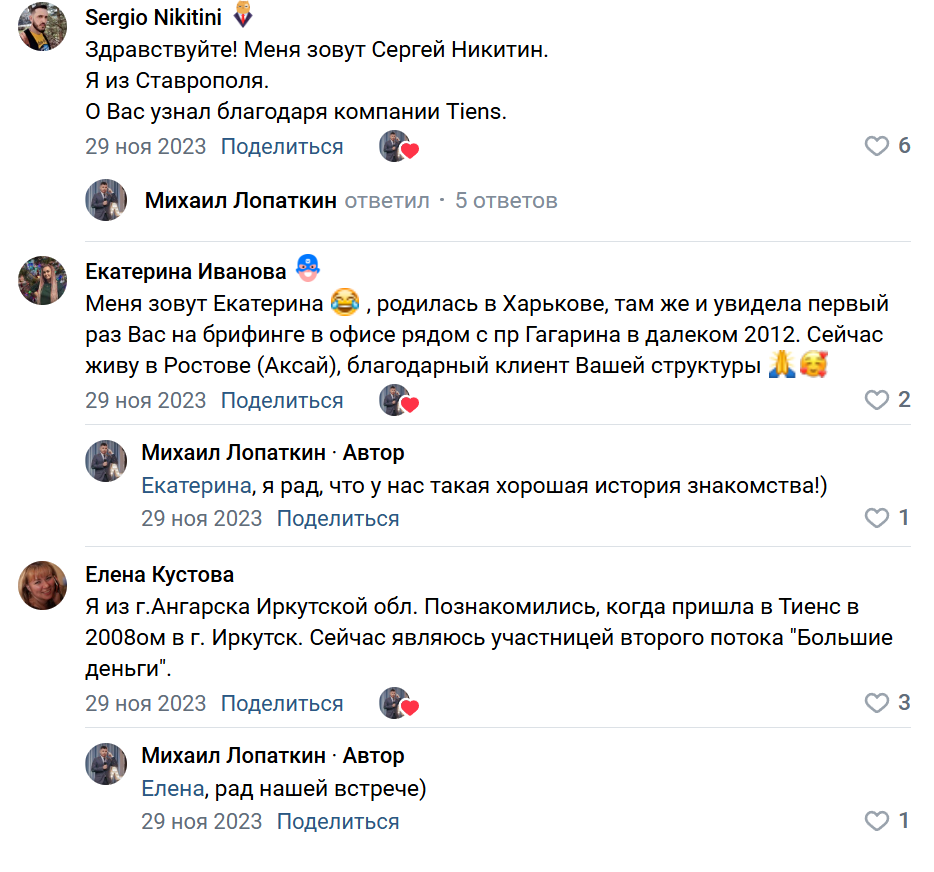
Task: Open Елена Кустова profile name link
Action: [x=160, y=575]
